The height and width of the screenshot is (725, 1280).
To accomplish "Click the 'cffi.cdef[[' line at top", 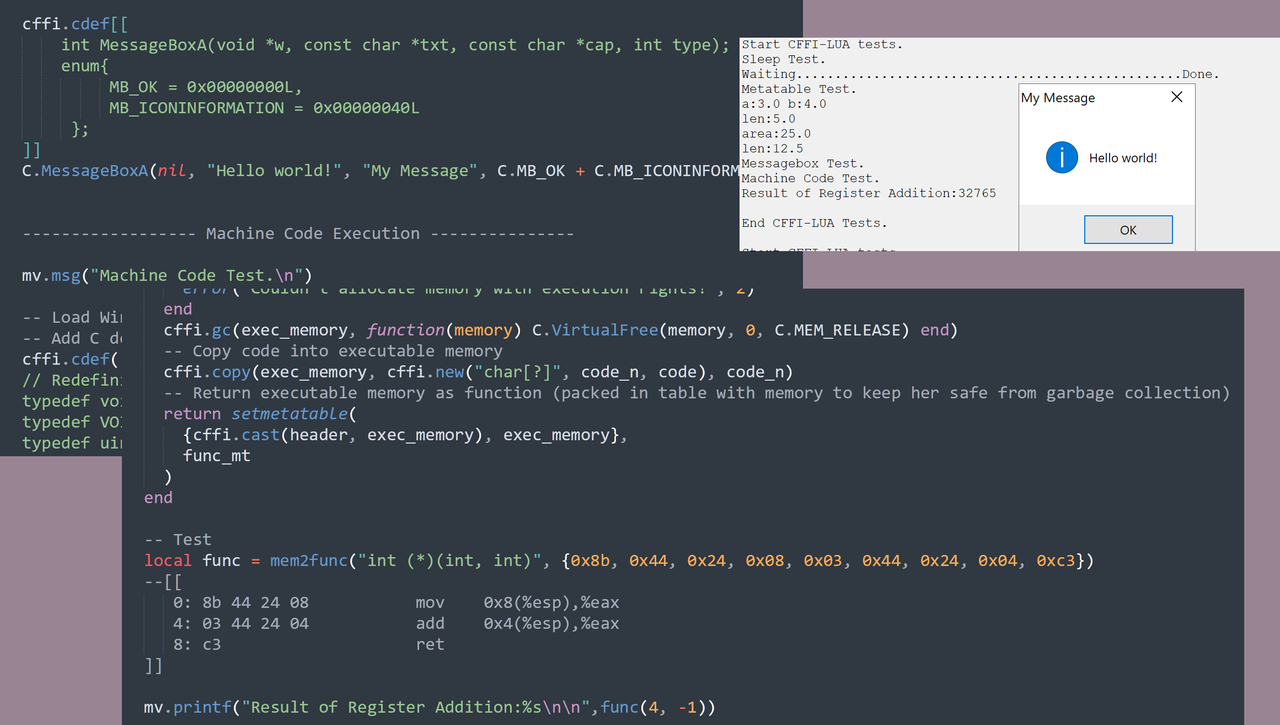I will click(x=74, y=23).
